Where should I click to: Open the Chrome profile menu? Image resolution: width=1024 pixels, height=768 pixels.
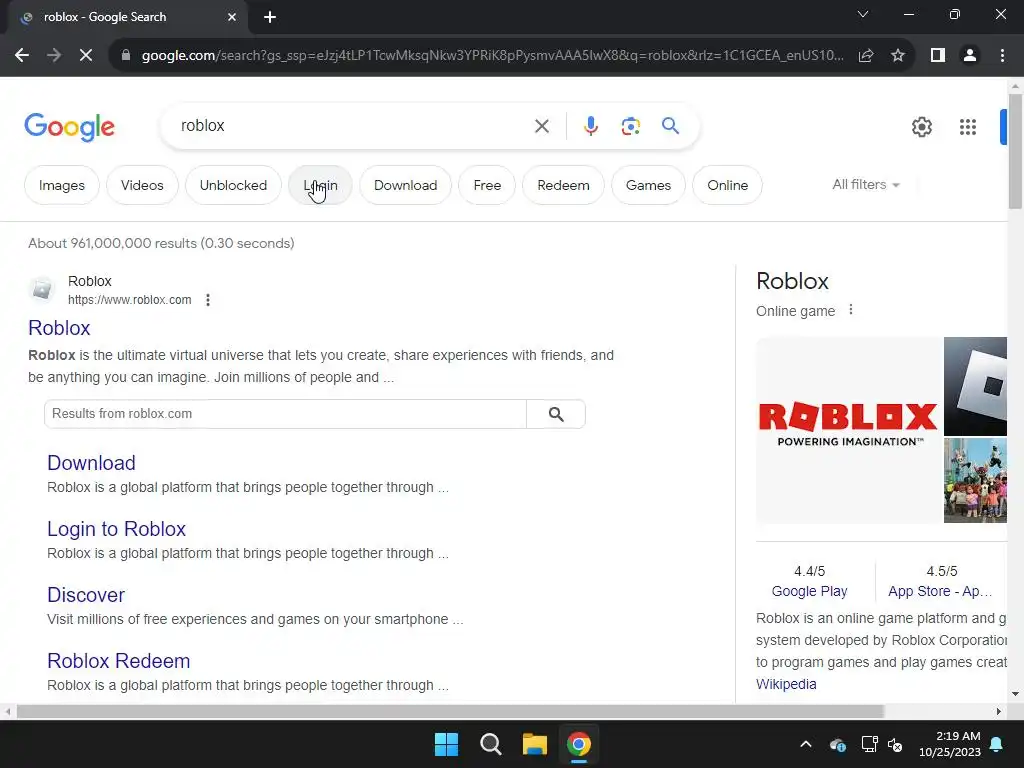970,56
